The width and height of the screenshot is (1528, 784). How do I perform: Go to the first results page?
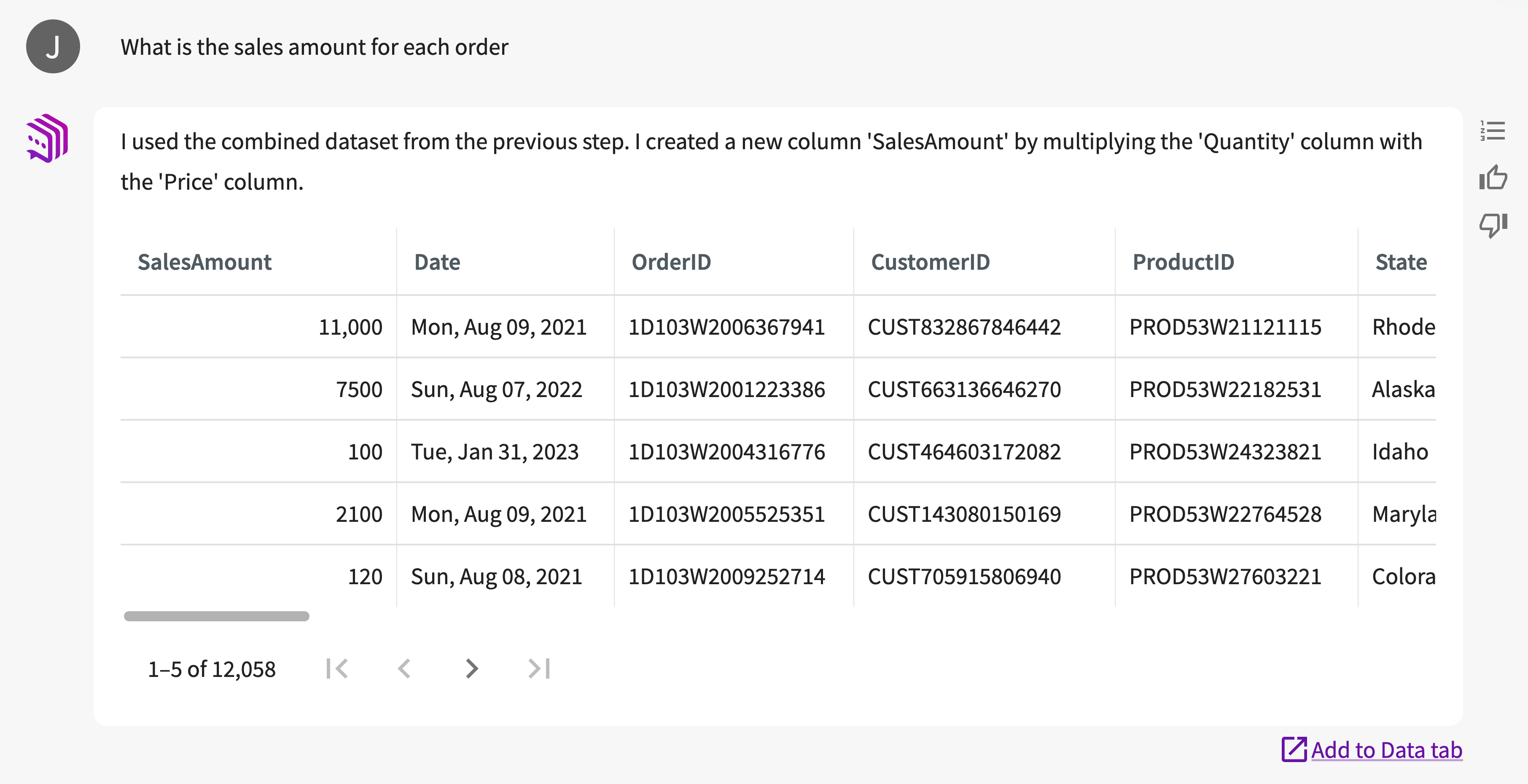pos(337,669)
